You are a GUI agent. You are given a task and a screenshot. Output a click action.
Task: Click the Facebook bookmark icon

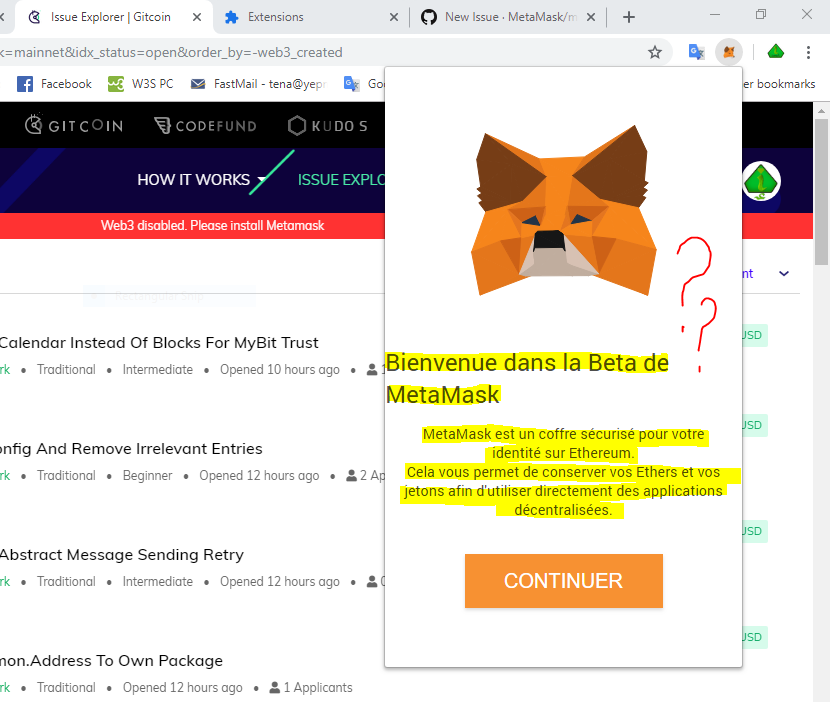tap(25, 84)
